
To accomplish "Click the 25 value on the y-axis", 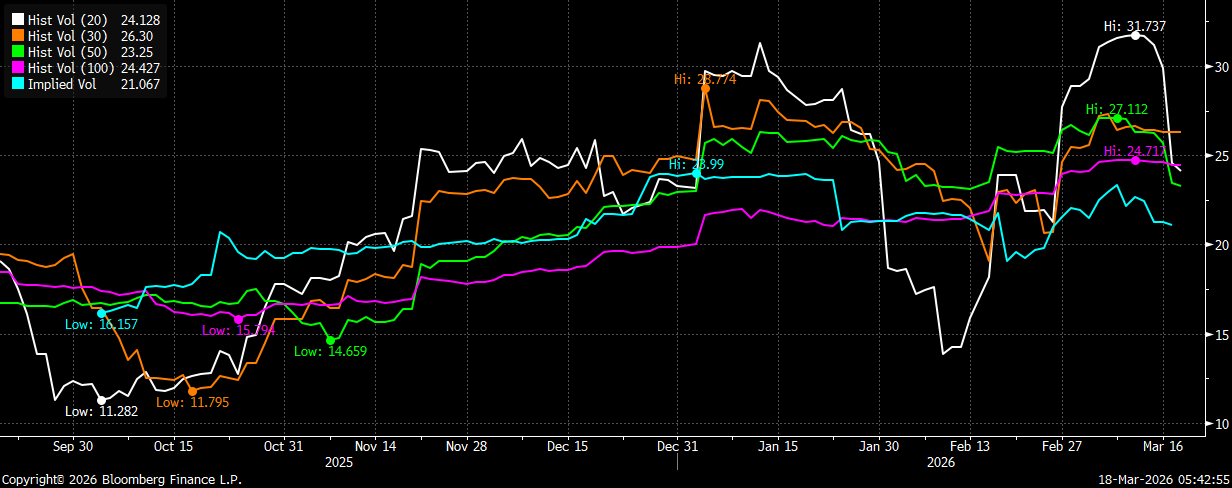I will point(1221,156).
